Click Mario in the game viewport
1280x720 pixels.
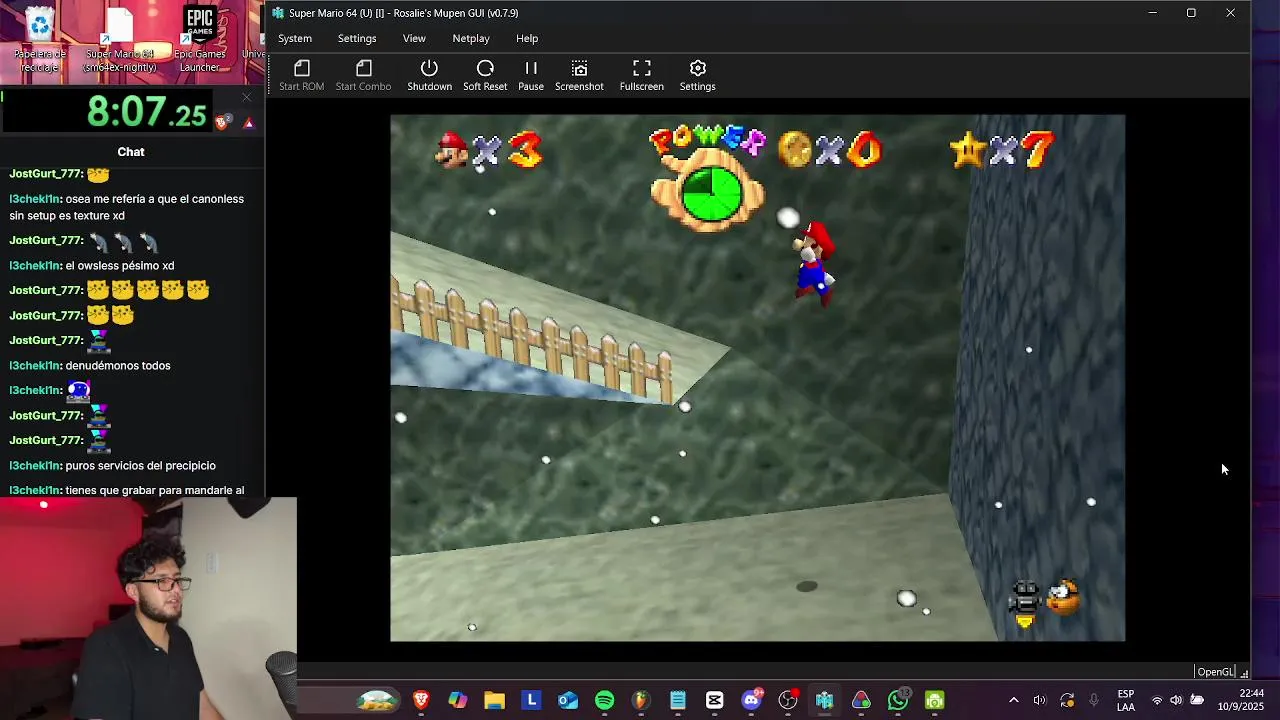(814, 262)
